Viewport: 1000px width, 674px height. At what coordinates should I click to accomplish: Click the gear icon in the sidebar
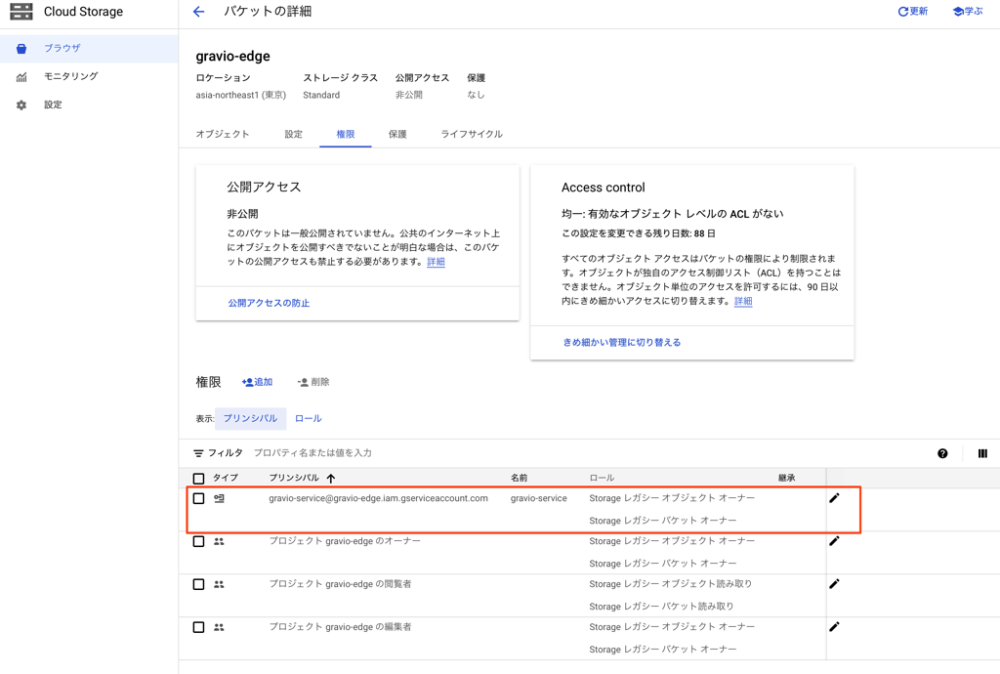pyautogui.click(x=22, y=105)
